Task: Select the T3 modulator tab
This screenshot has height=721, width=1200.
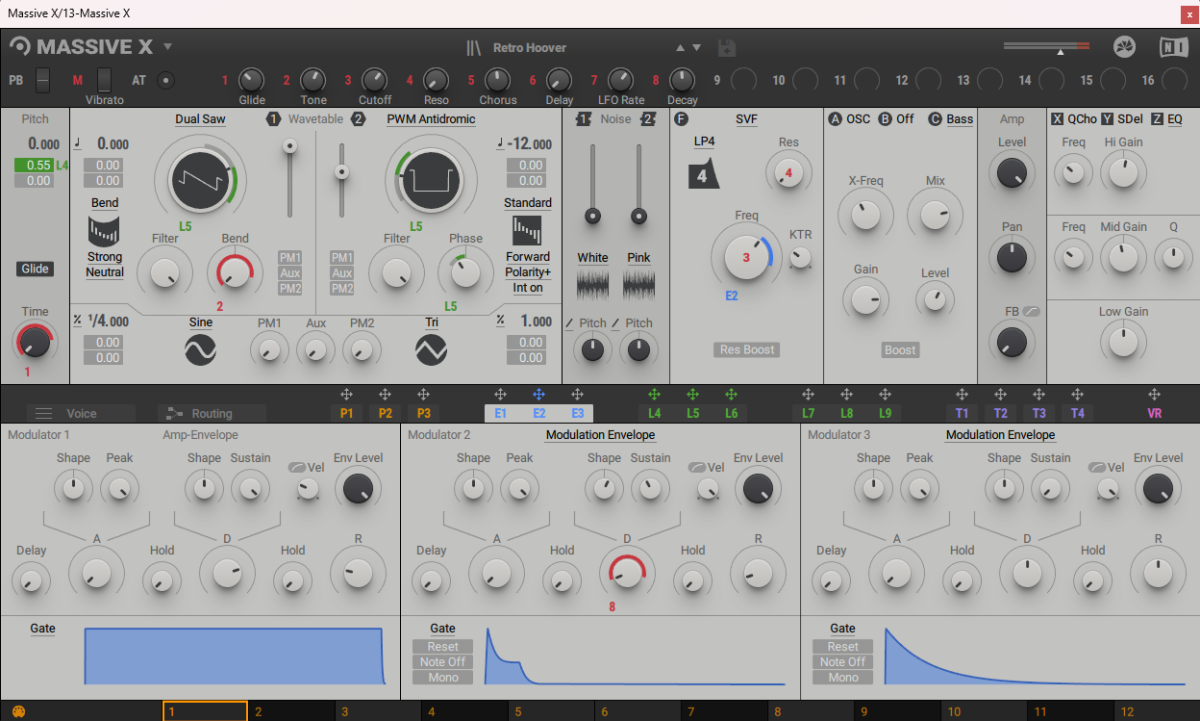Action: [x=1039, y=413]
